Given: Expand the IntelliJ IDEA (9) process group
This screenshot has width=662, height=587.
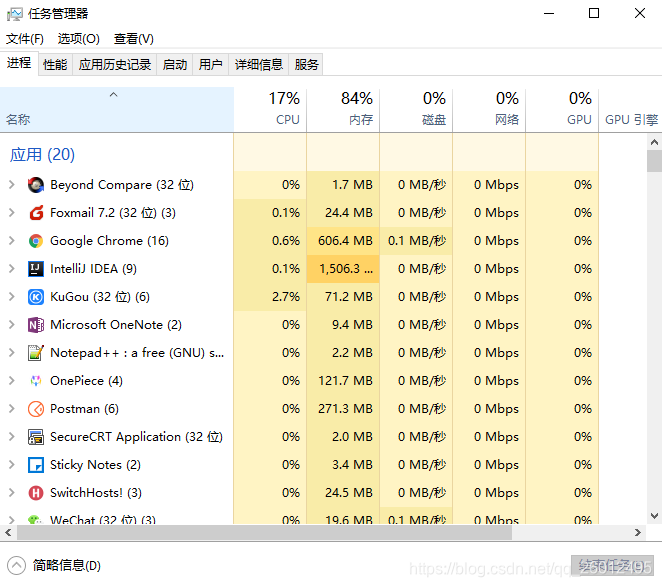Looking at the screenshot, I should click(x=12, y=269).
